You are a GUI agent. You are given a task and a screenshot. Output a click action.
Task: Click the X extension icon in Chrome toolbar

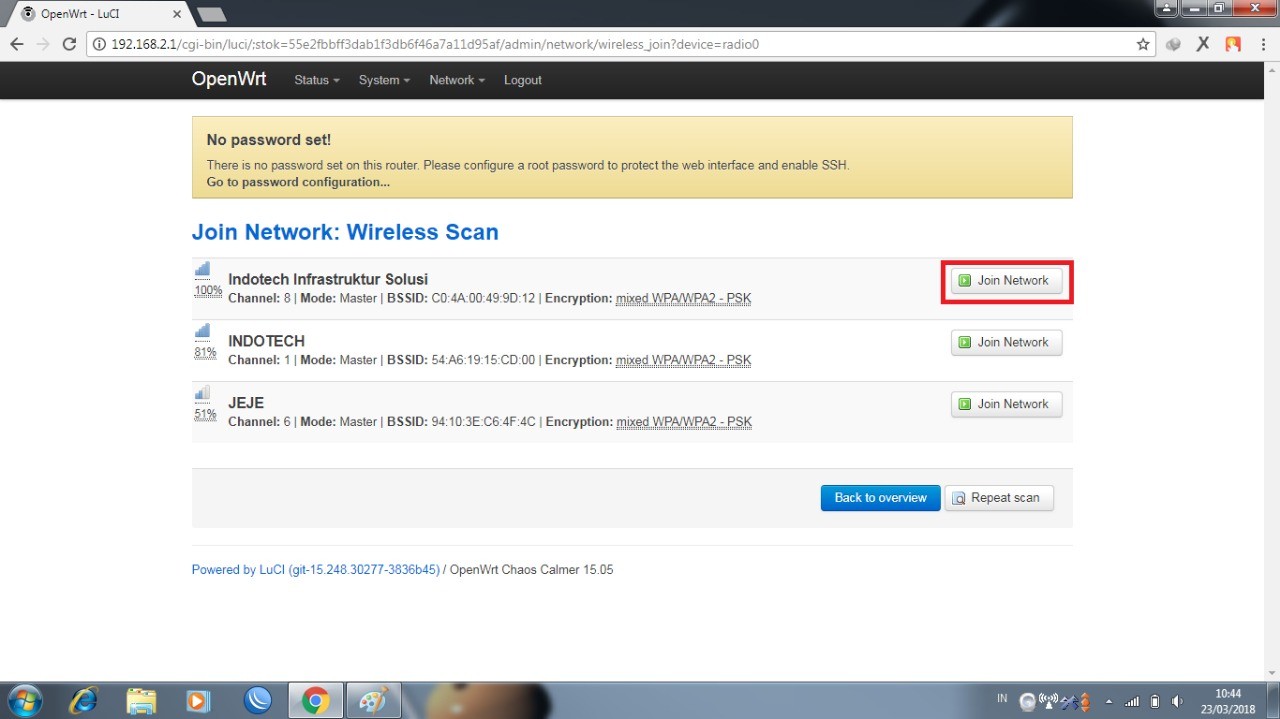click(1203, 44)
